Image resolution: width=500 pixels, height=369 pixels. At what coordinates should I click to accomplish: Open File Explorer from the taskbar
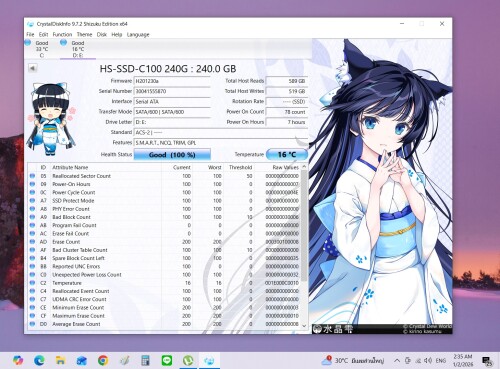pyautogui.click(x=60, y=360)
